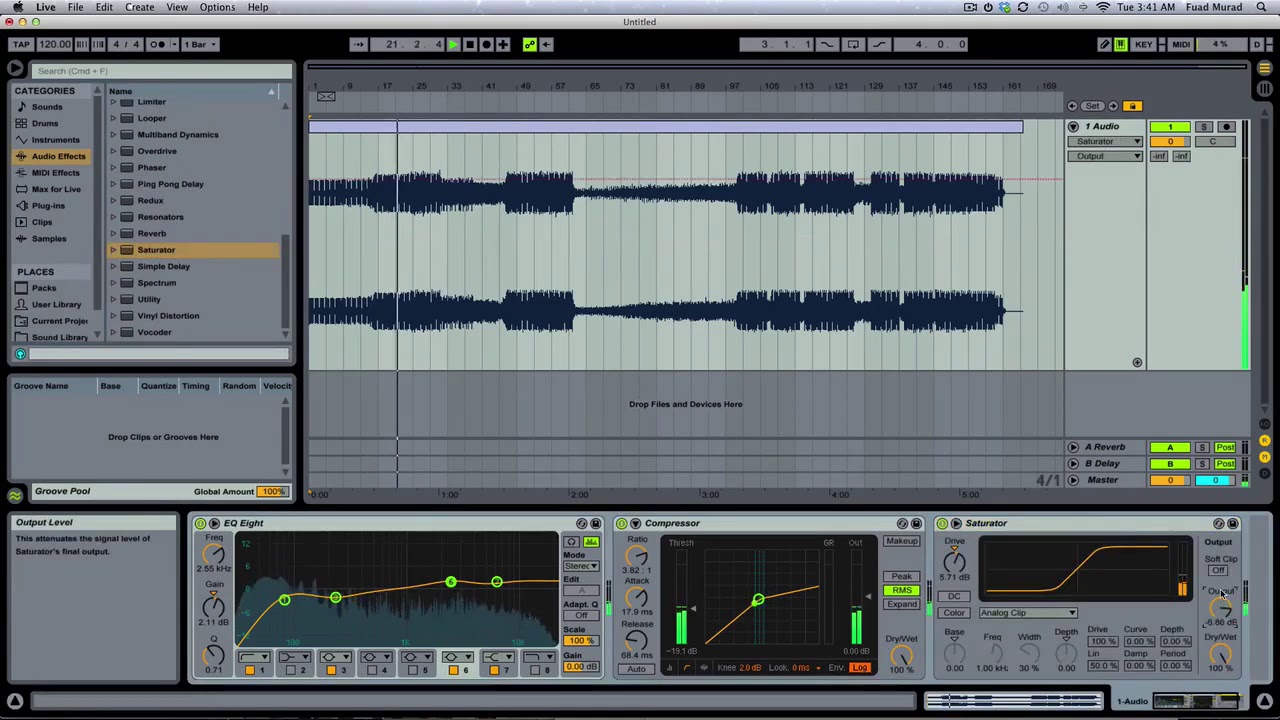Click the EQ Eight Freq knob
The width and height of the screenshot is (1280, 720).
[x=213, y=555]
